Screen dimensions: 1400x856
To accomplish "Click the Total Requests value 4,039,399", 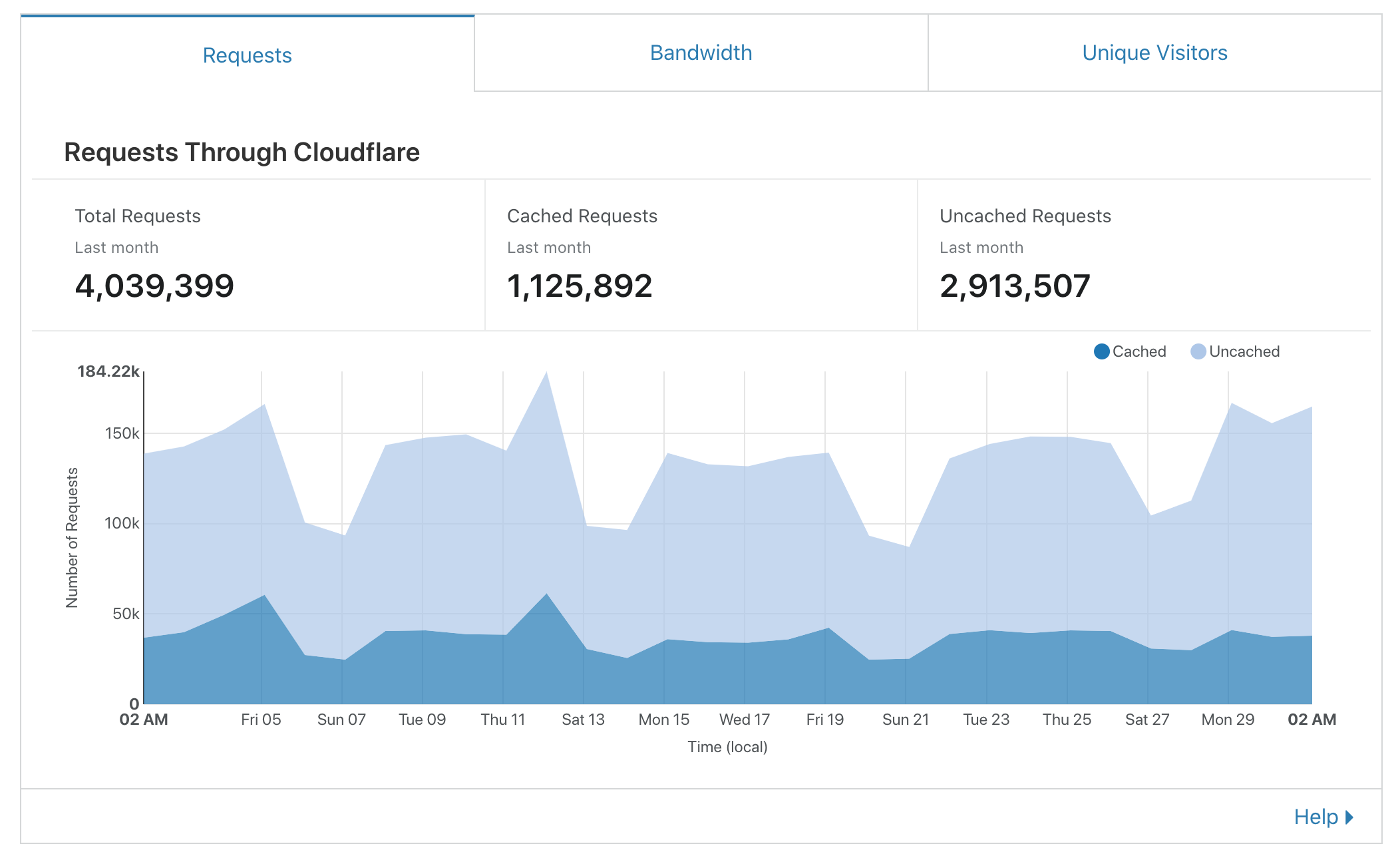I will 154,286.
